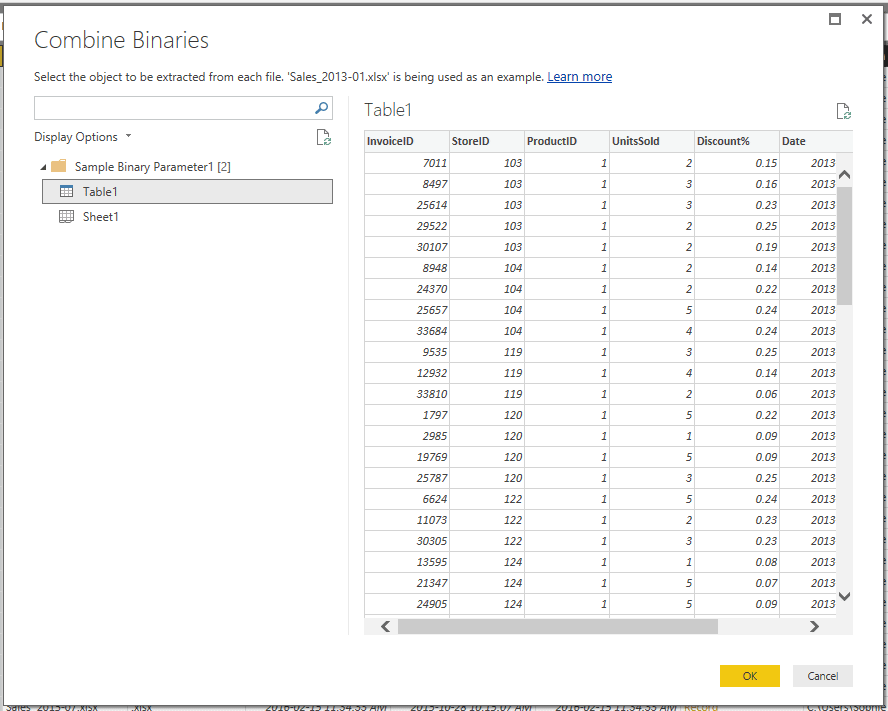Collapse the Sample Binary Parameter1 tree node
This screenshot has width=888, height=711.
[42, 167]
